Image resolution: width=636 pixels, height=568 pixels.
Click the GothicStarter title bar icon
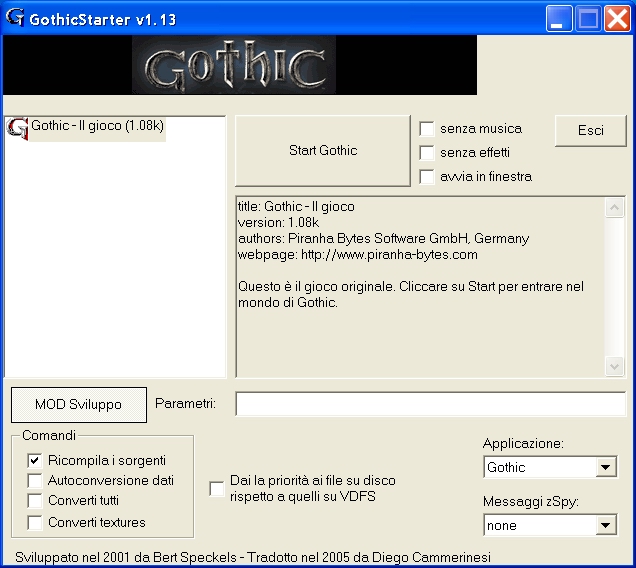(15, 17)
